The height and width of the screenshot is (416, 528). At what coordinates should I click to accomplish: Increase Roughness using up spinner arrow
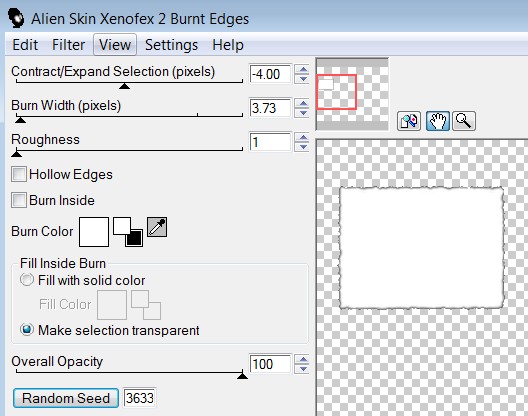(303, 137)
